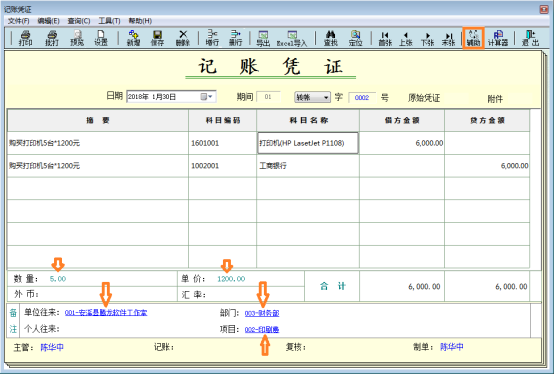The height and width of the screenshot is (375, 555).
Task: Go to next voucher with 下张
Action: pos(427,38)
